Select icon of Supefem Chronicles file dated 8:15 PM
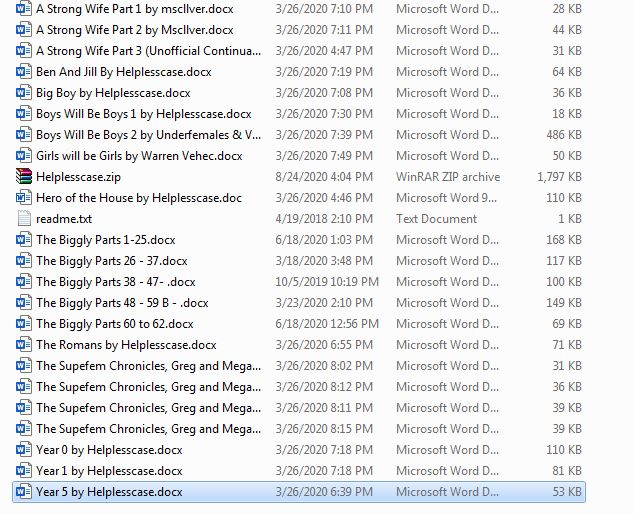Screen dimensions: 635x514 point(23,429)
